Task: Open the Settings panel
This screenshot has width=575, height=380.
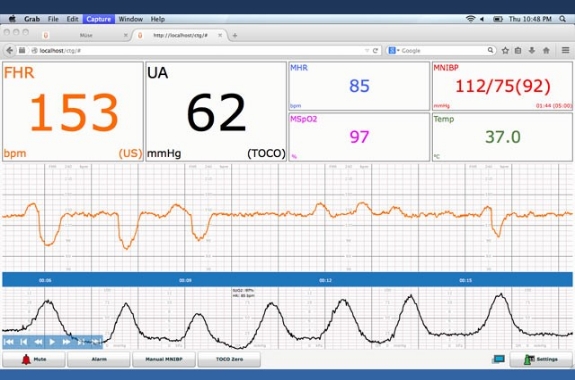Action: 541,359
